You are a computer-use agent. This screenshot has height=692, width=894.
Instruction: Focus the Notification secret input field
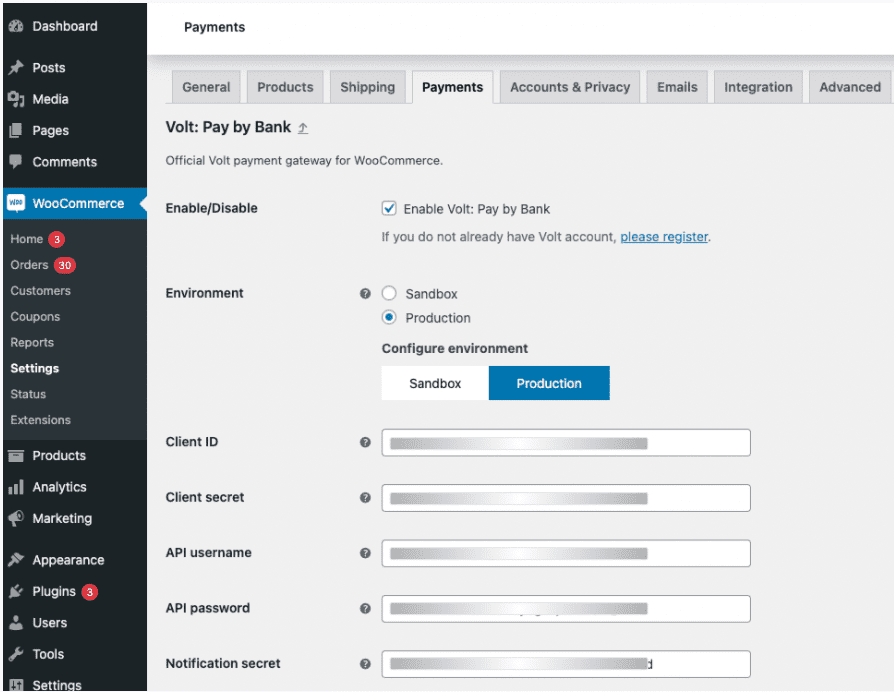pyautogui.click(x=566, y=664)
